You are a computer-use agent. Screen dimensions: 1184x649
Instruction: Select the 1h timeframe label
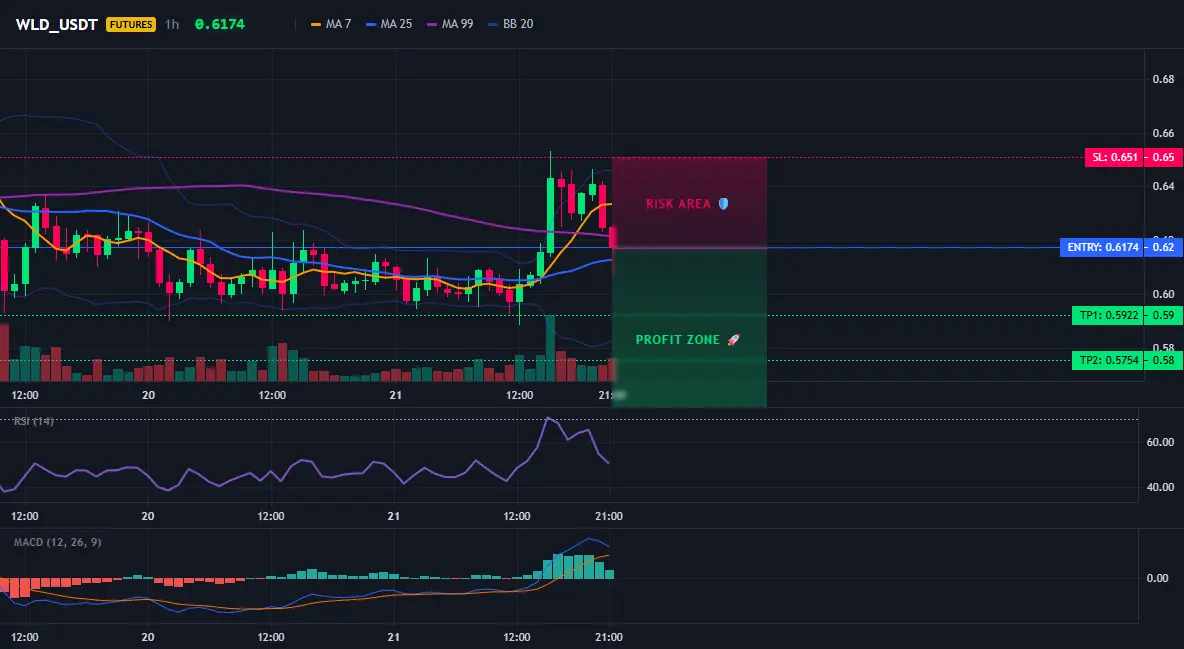[x=172, y=24]
